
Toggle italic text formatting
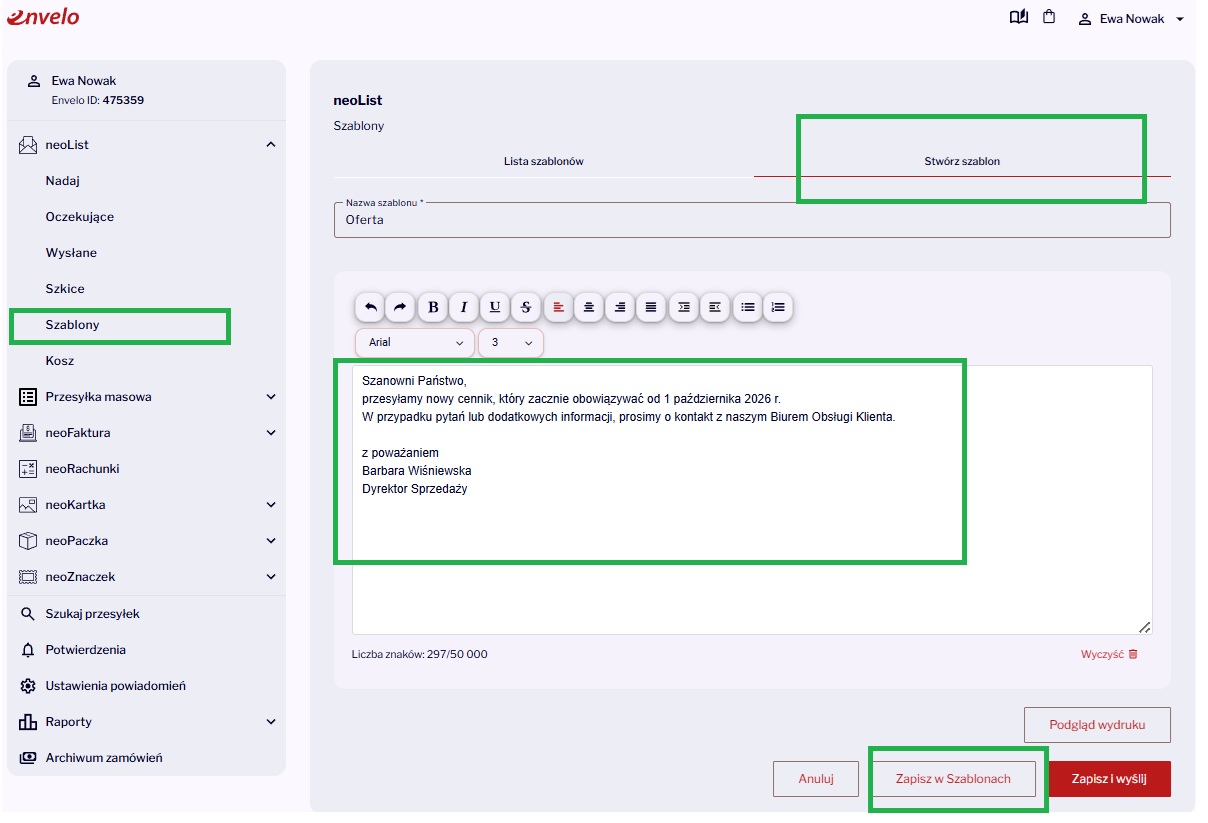click(464, 307)
